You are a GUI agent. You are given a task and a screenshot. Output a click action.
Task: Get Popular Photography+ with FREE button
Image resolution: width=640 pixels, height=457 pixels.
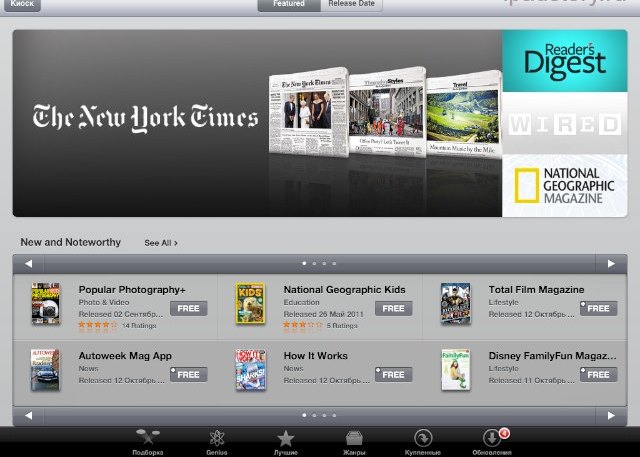(189, 308)
